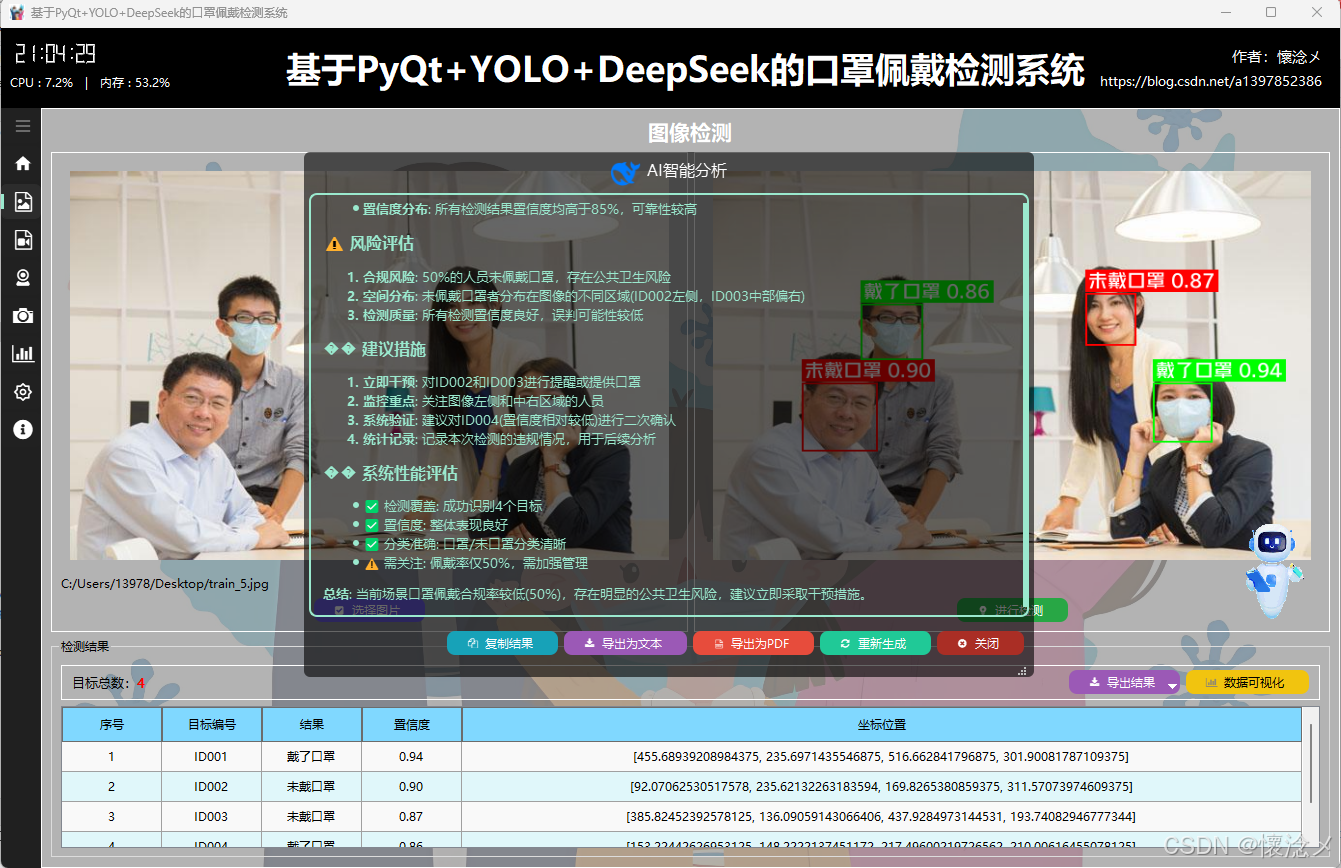Select the ID001 cell in the table
This screenshot has width=1341, height=868.
pyautogui.click(x=212, y=757)
